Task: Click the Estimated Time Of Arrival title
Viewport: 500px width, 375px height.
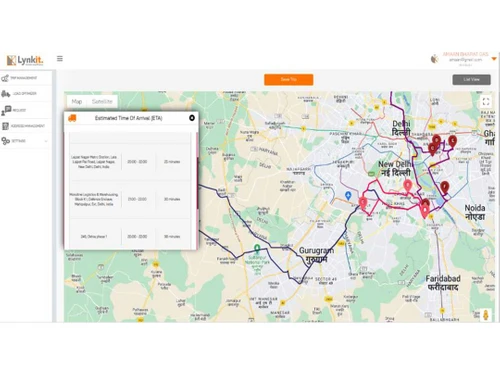Action: (x=129, y=118)
